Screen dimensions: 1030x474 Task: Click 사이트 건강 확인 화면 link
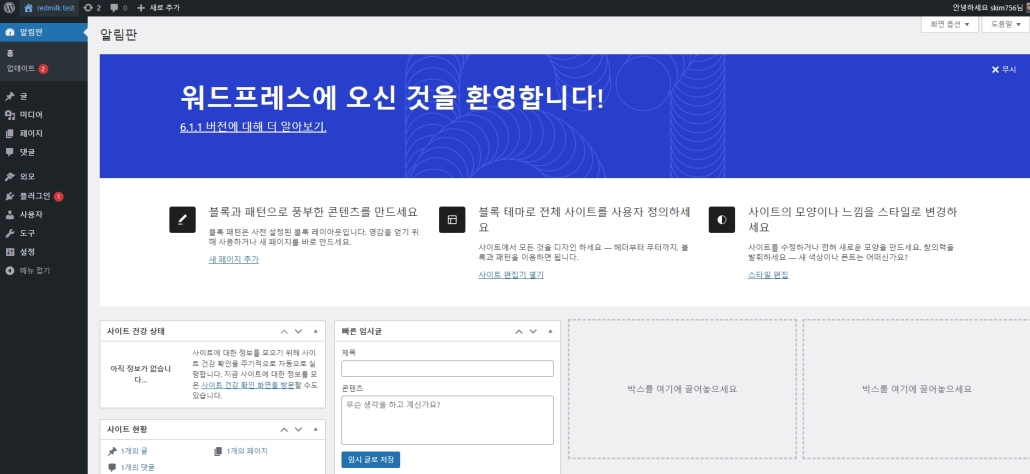(x=248, y=385)
